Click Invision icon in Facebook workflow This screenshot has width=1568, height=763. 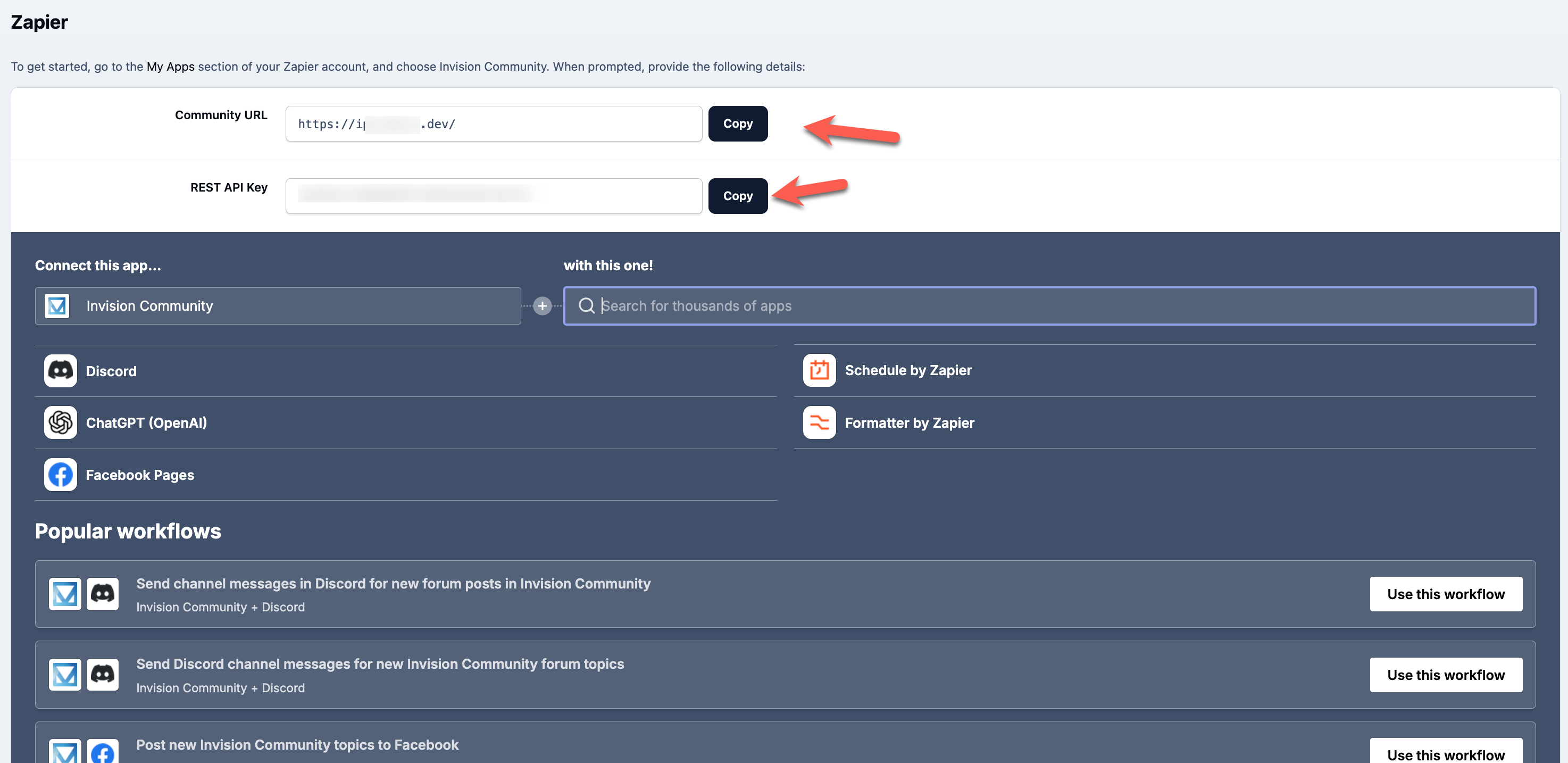(65, 751)
